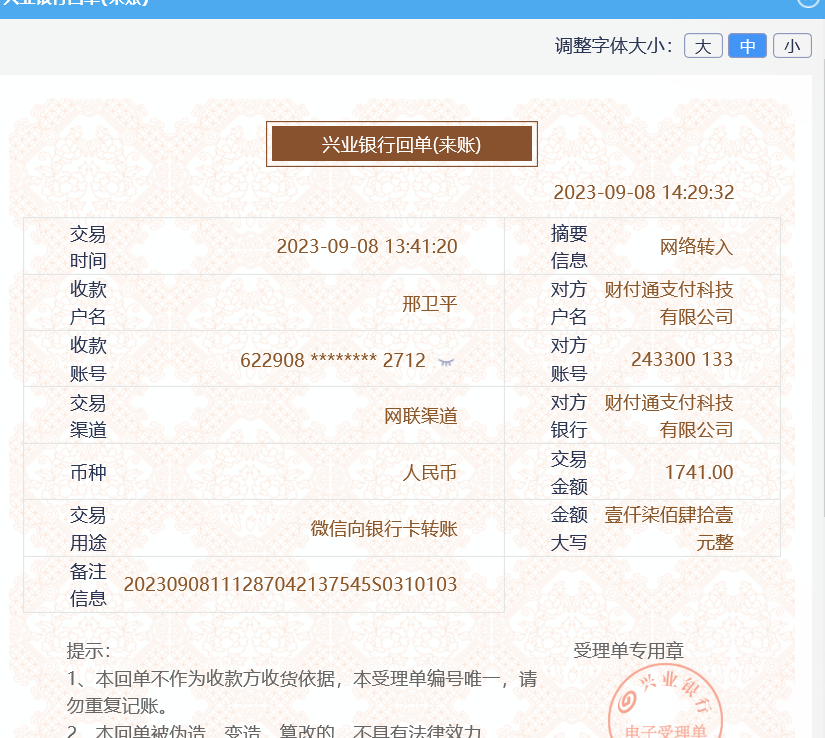
Task: Click masked account number ending in 2712
Action: (x=333, y=360)
